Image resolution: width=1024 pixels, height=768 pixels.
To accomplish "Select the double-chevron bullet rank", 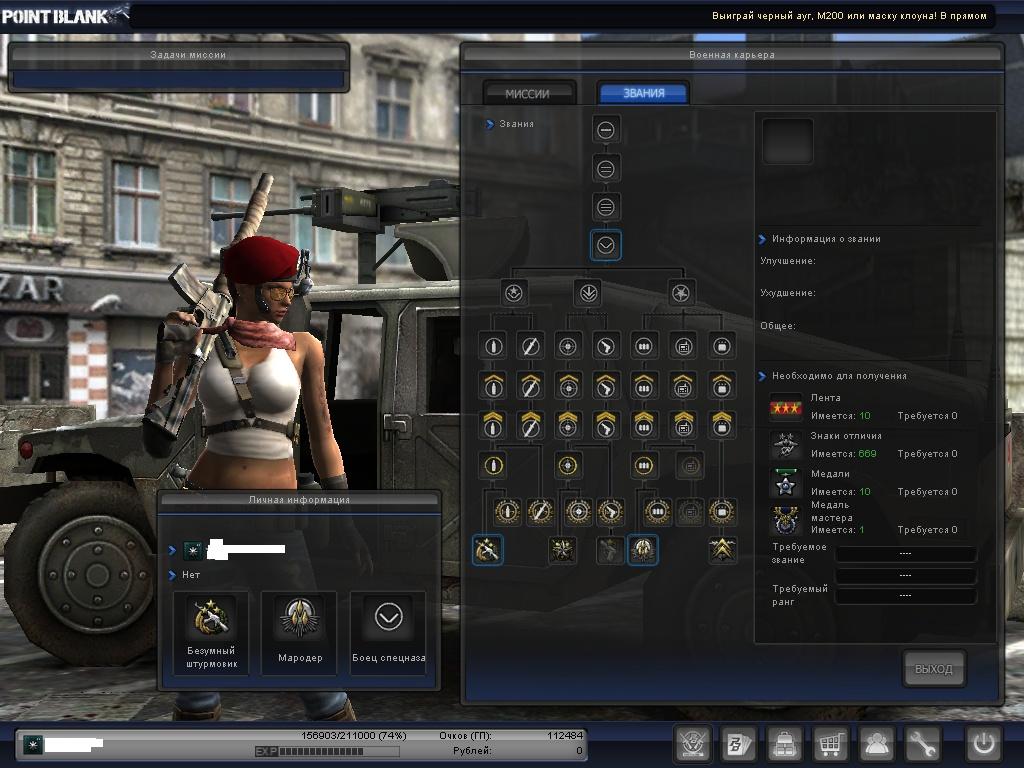I will click(x=493, y=424).
